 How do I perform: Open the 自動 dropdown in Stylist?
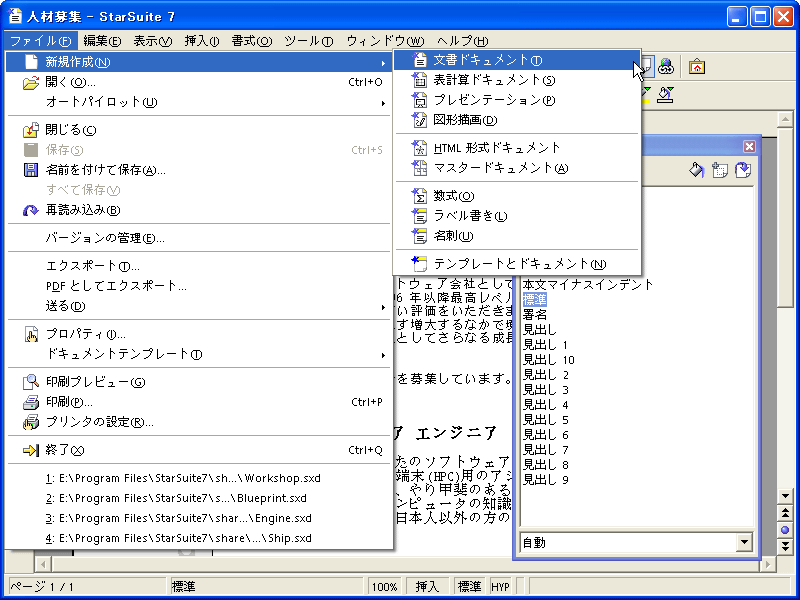[x=744, y=542]
